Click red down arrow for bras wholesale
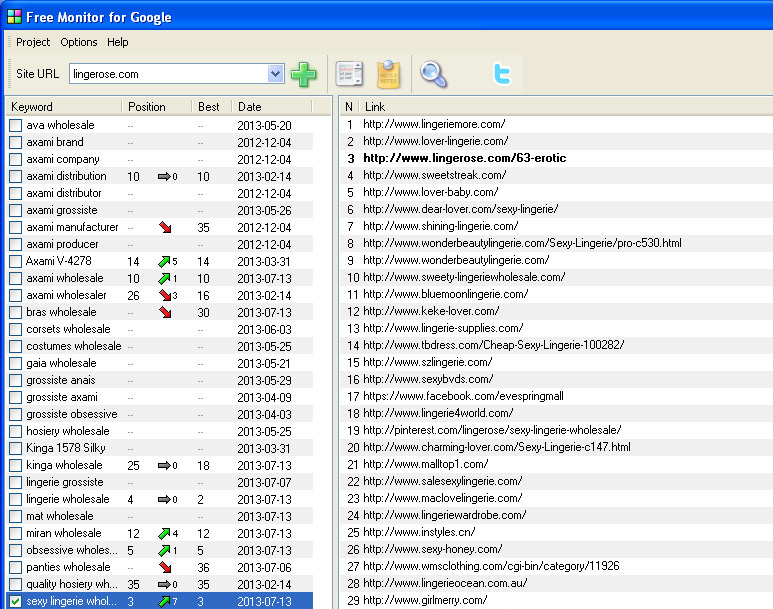 [165, 313]
